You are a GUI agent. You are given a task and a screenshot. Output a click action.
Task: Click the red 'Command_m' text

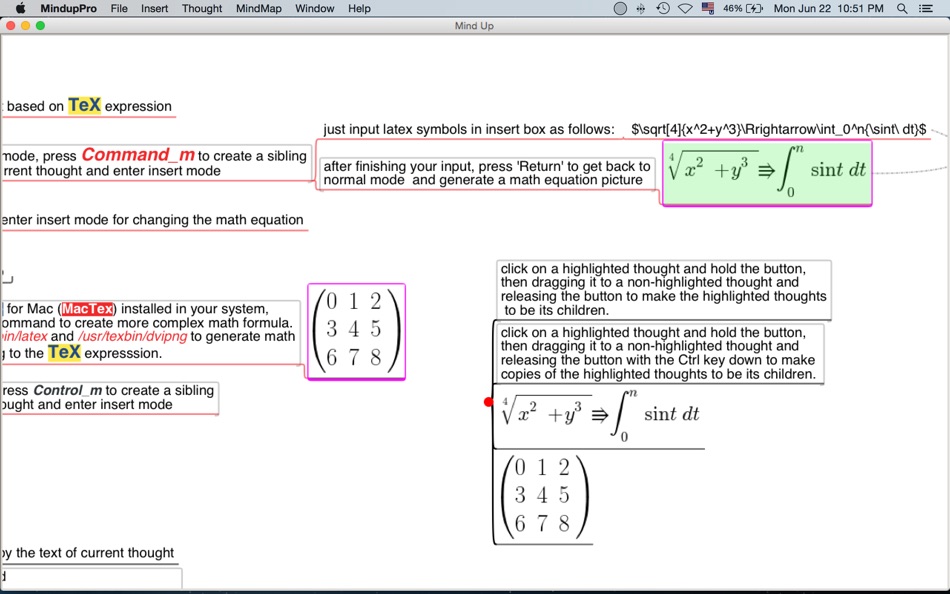click(x=138, y=155)
